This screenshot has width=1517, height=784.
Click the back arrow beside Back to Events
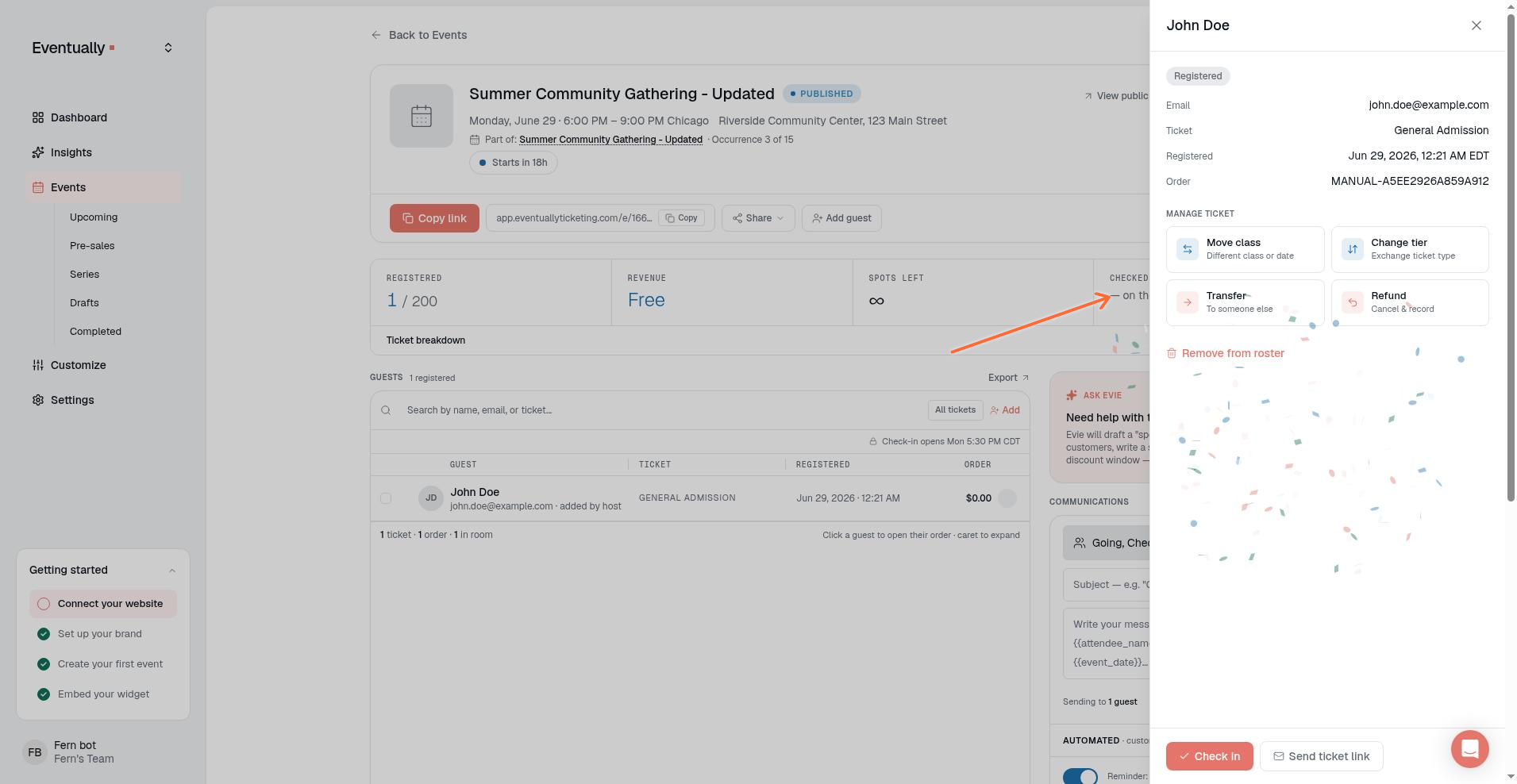click(x=376, y=35)
